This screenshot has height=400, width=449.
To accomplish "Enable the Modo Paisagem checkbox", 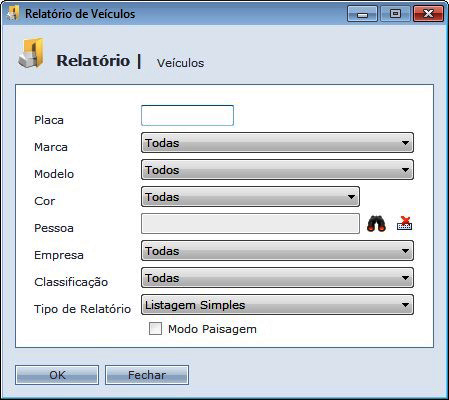I will tap(155, 329).
